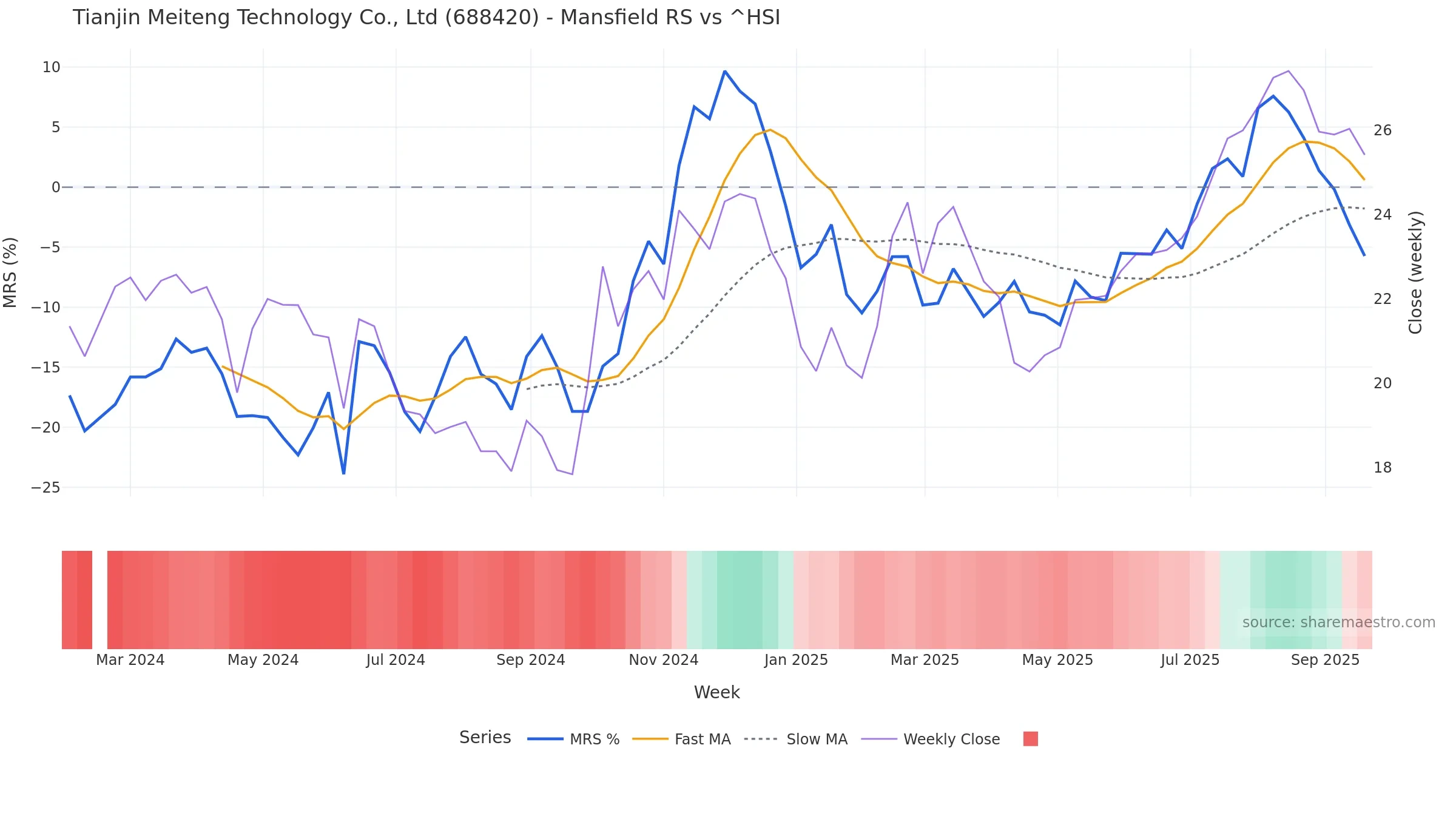Screen dimensions: 1456x819
Task: Click the '24' Close axis tick
Action: click(x=1383, y=215)
